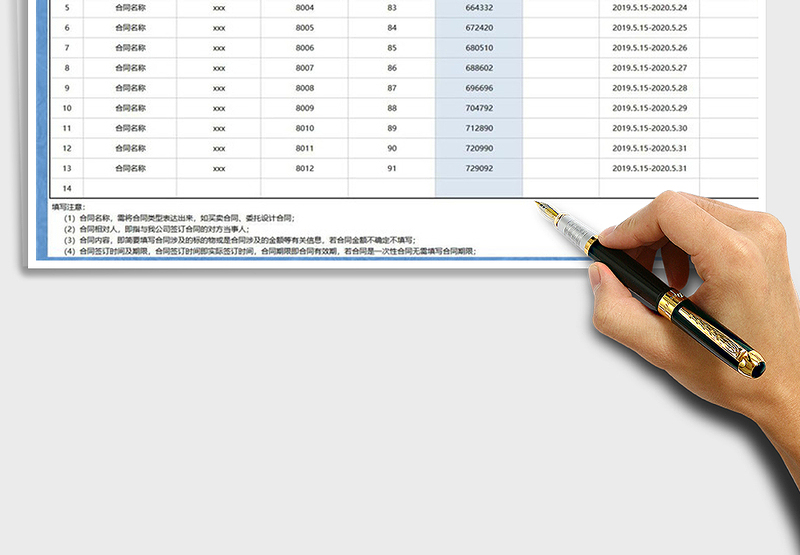This screenshot has height=555, width=800.
Task: Select date range 2019.5.15-2020.5.29
Action: pyautogui.click(x=649, y=108)
